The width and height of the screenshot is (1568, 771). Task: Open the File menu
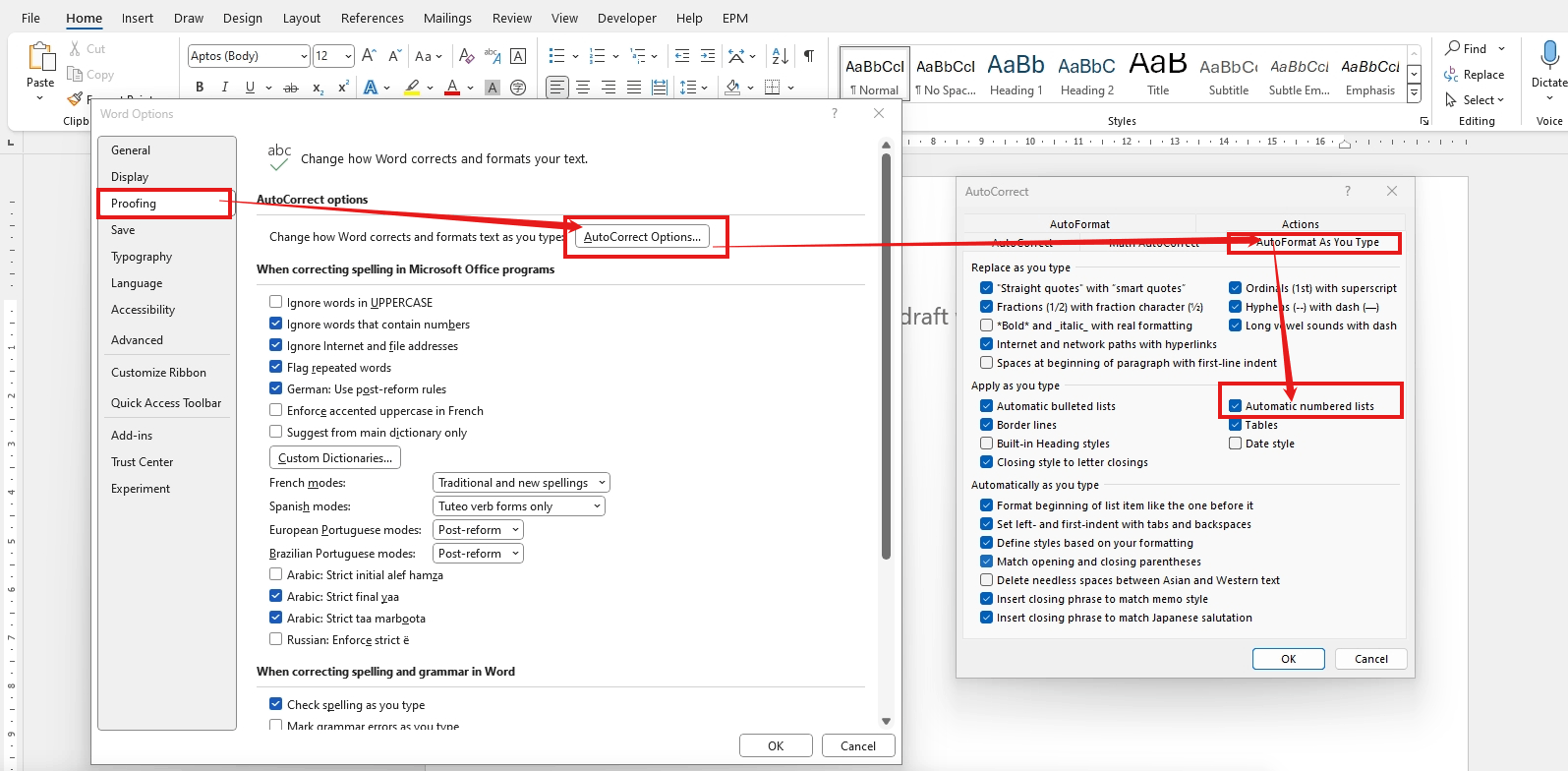coord(31,18)
